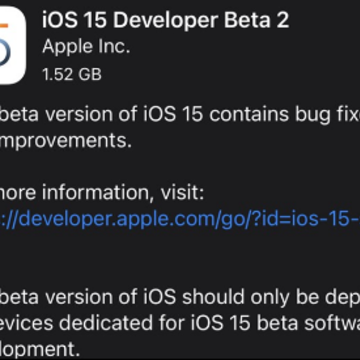Click the word "evices" in the warning paragraph

[x=26, y=323]
